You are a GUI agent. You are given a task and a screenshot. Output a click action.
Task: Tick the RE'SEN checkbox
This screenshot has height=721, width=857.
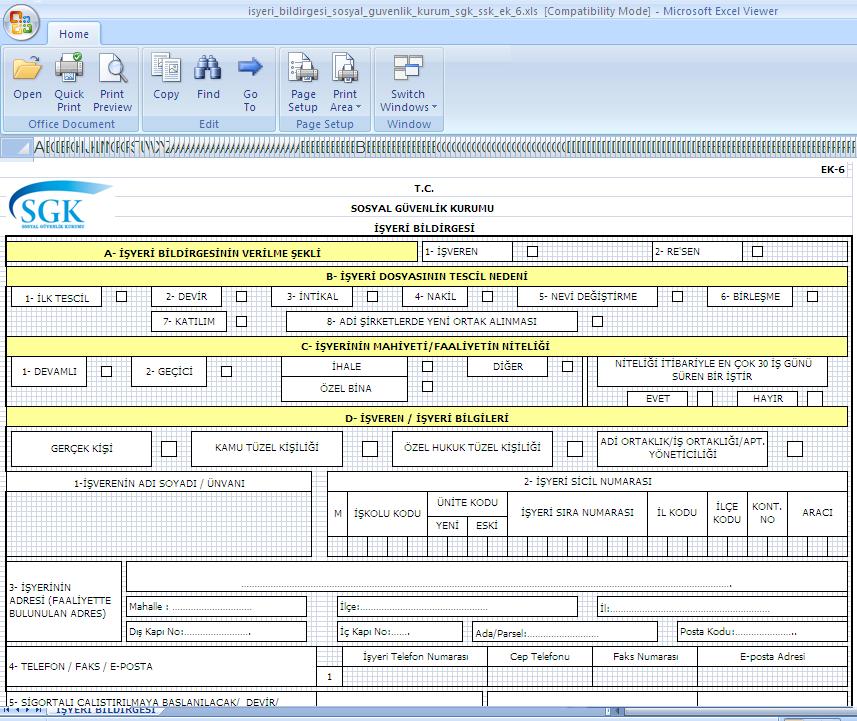click(758, 251)
